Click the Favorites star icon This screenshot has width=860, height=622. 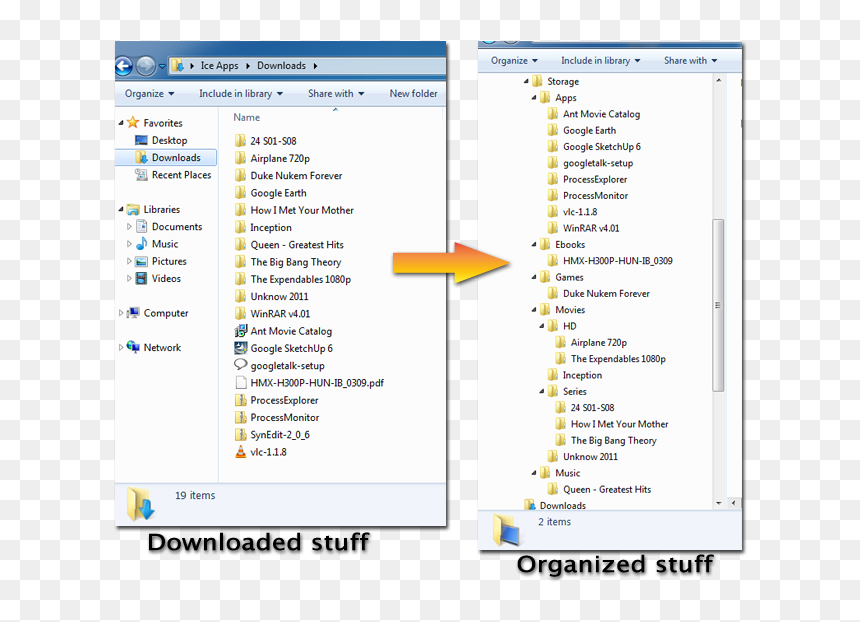point(133,122)
